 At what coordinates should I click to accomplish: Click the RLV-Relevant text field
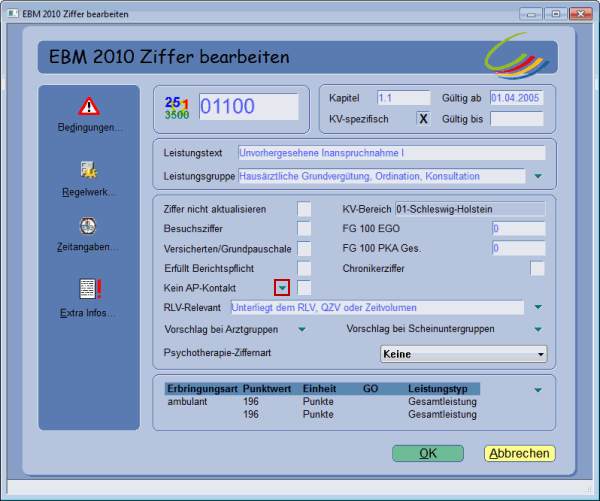[377, 307]
